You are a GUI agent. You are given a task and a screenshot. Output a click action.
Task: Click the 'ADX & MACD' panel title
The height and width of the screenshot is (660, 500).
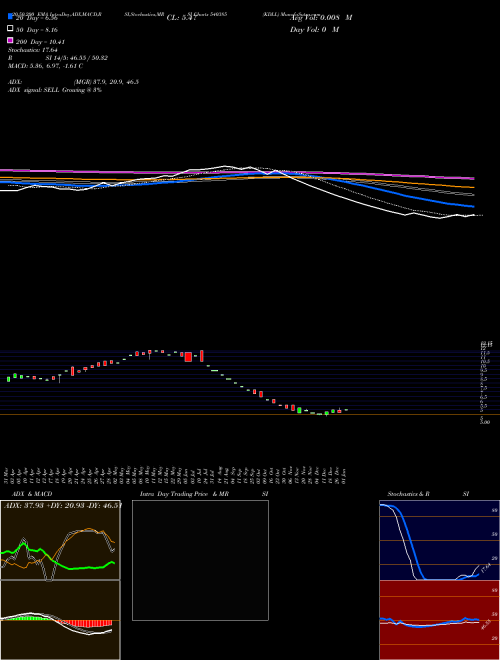coord(32,494)
